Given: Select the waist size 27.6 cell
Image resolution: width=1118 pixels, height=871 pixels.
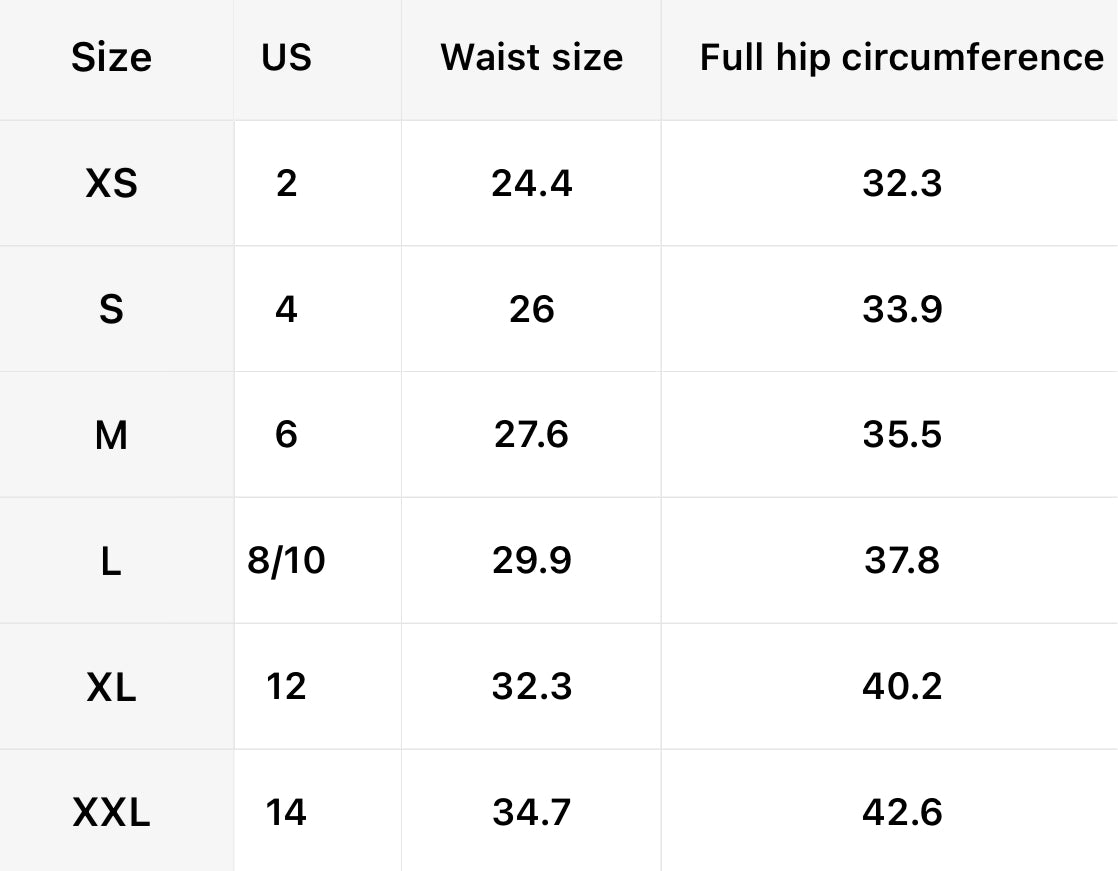Looking at the screenshot, I should point(531,436).
